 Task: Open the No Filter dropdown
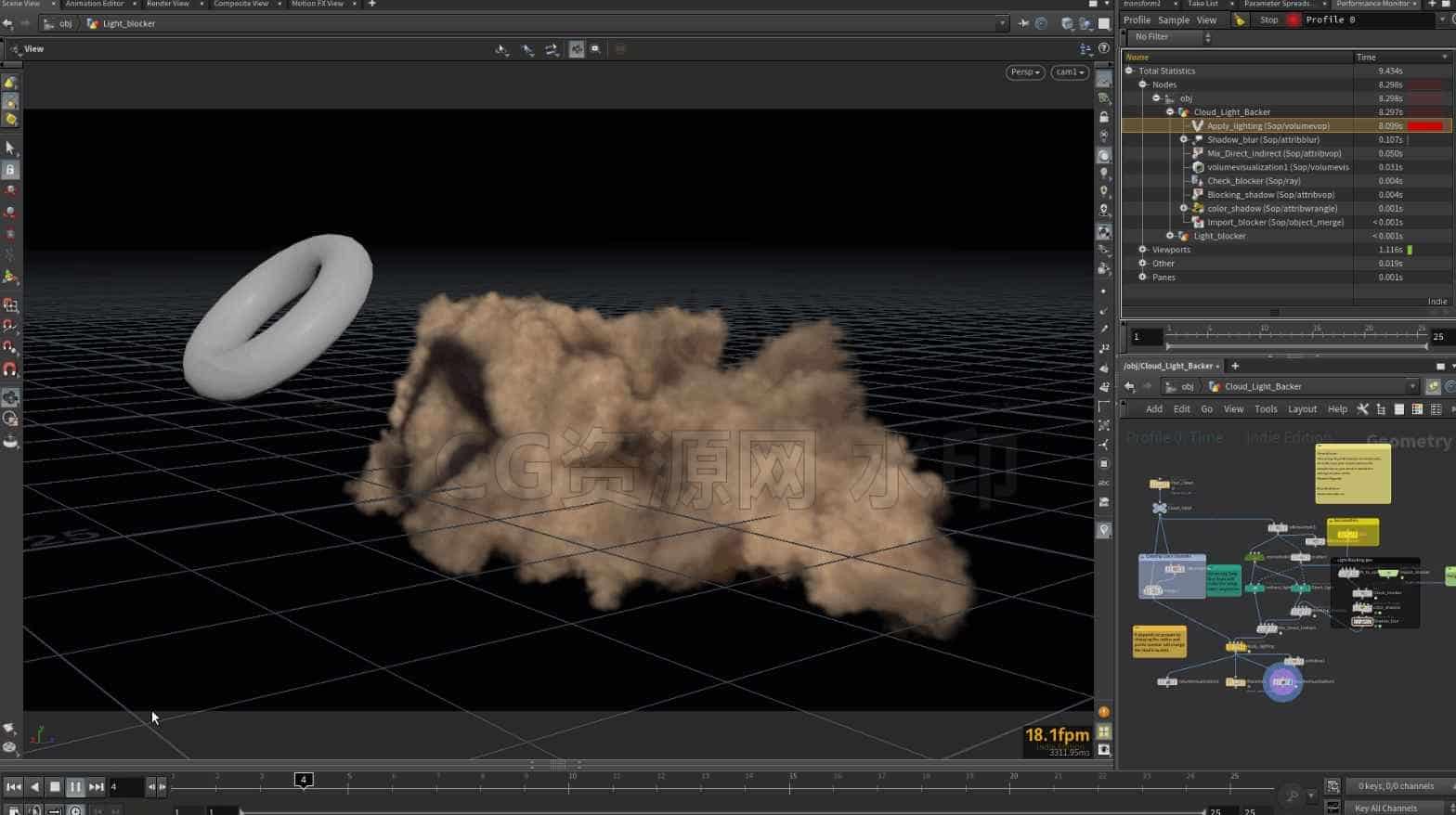tap(1171, 37)
